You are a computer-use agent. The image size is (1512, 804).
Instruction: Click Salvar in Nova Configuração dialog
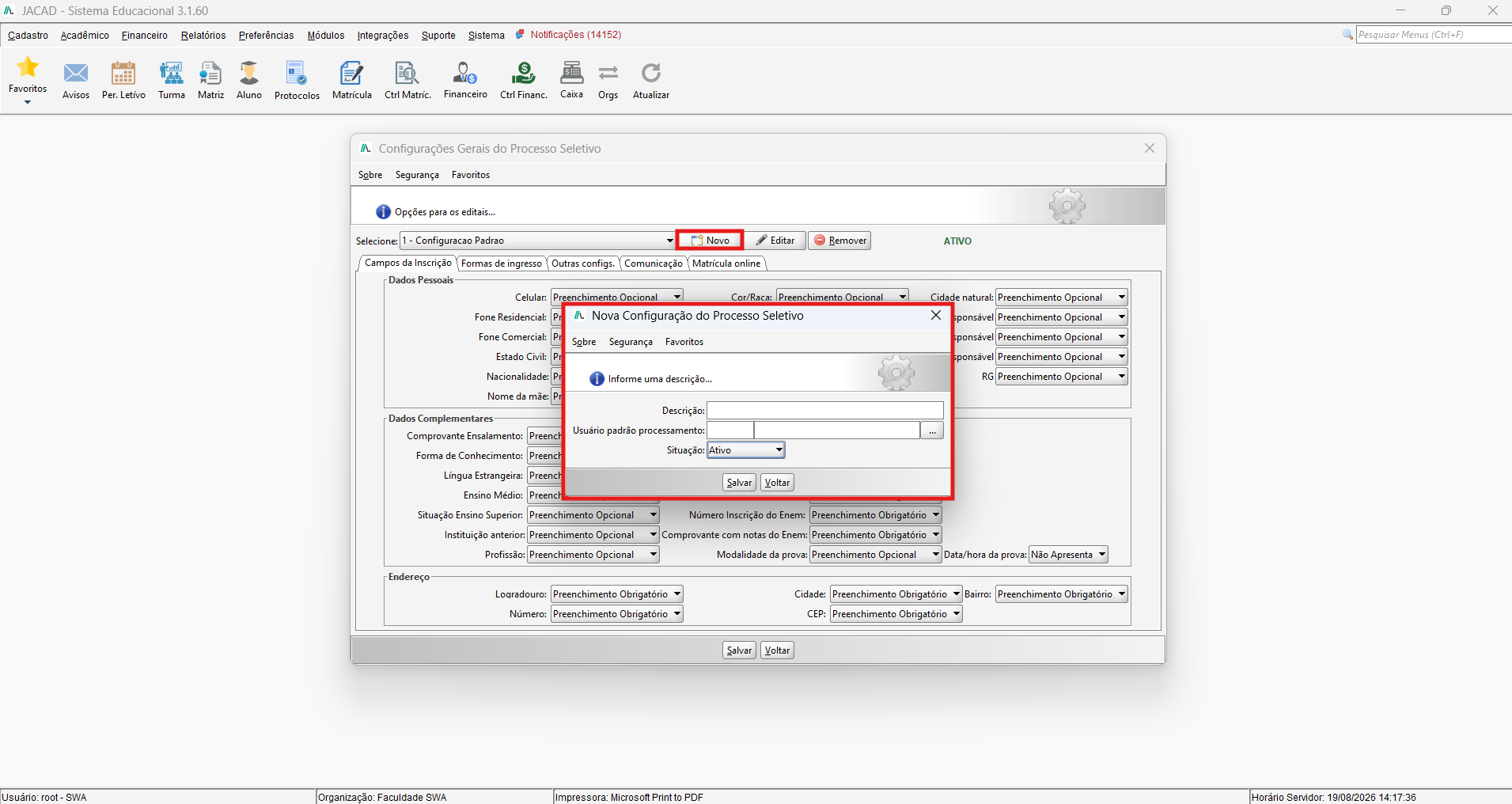coord(739,483)
